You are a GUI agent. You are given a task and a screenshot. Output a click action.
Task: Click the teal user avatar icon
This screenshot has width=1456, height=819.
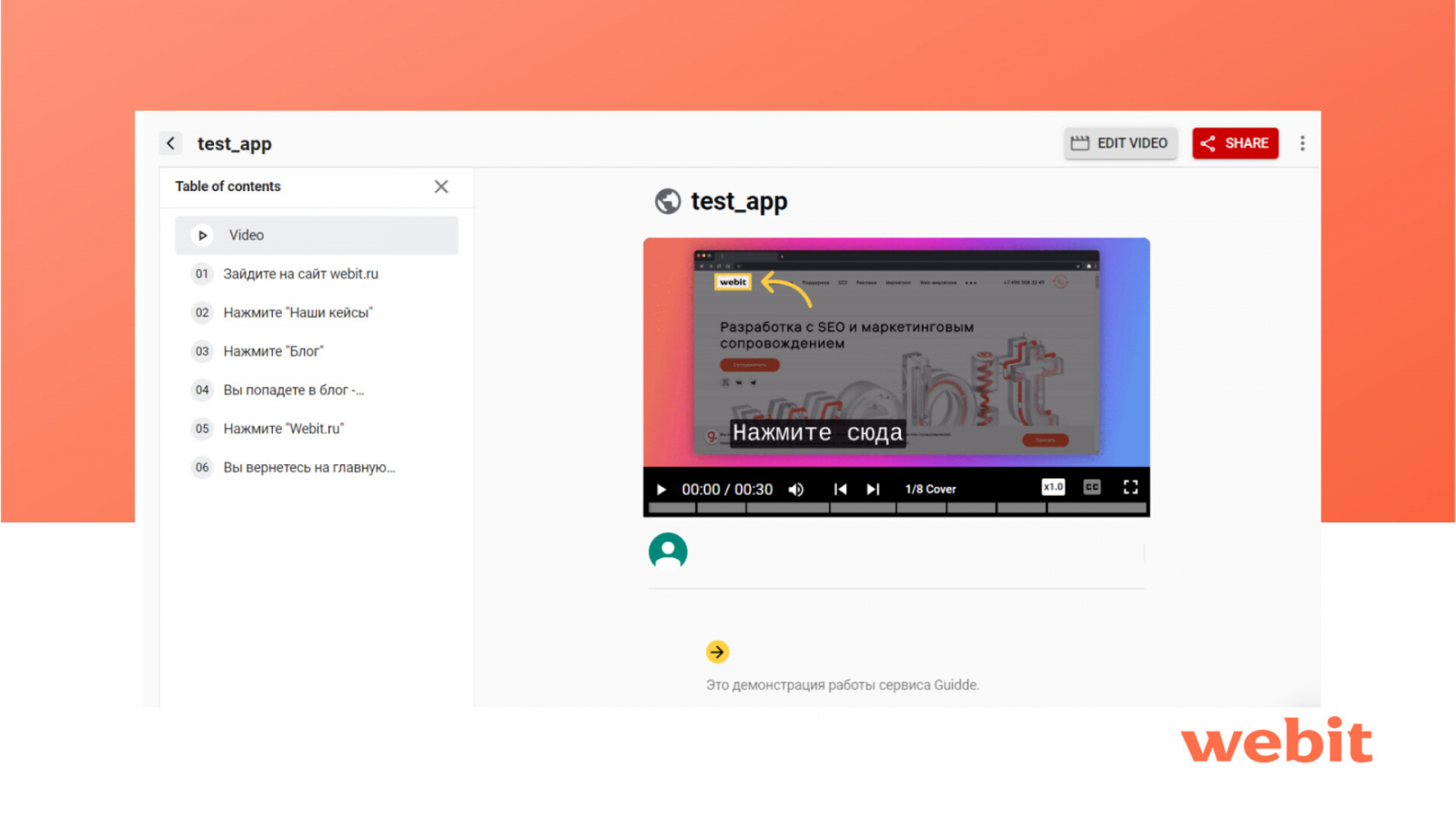pyautogui.click(x=668, y=551)
